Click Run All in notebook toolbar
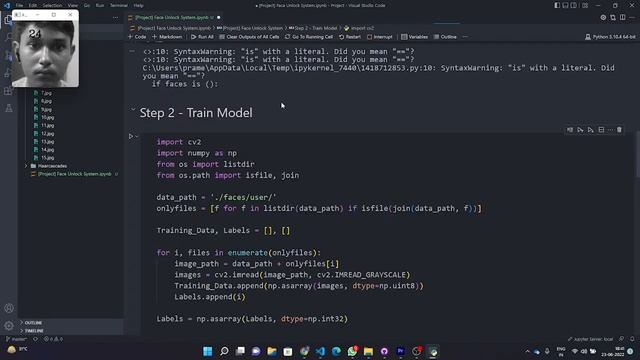 tap(202, 37)
